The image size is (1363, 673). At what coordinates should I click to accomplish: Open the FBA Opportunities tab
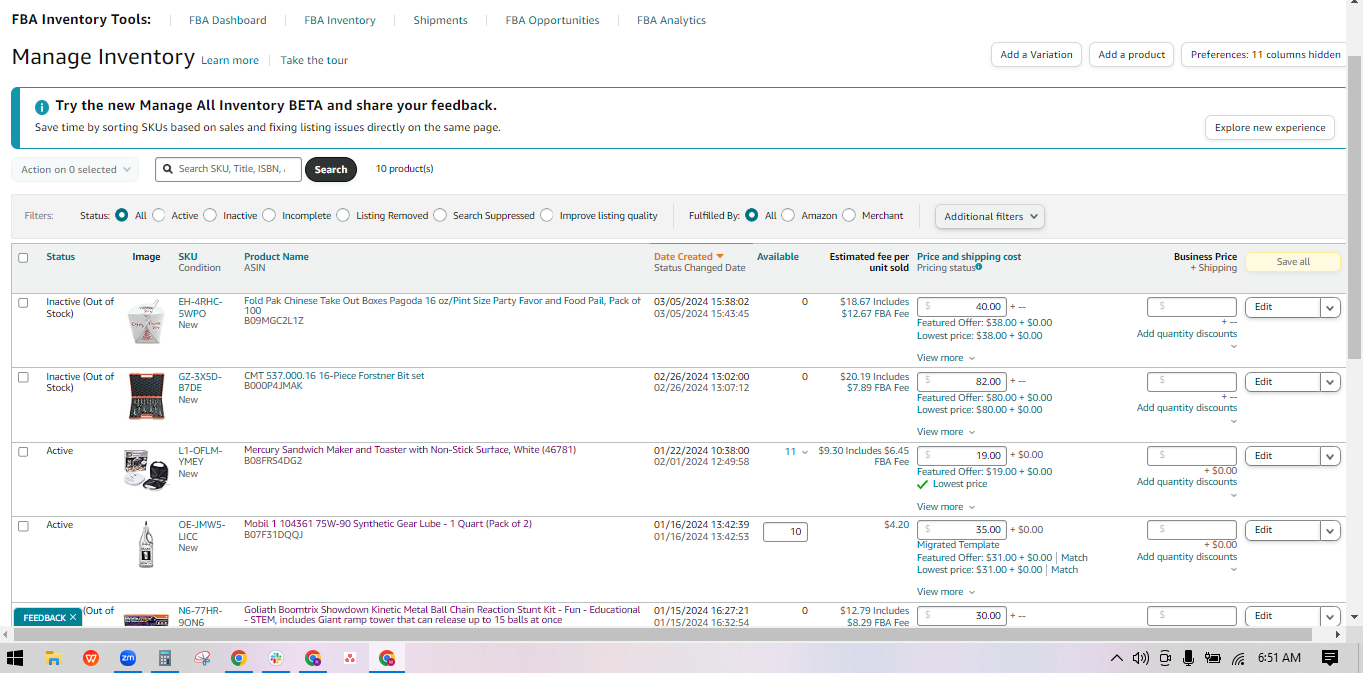pos(552,20)
